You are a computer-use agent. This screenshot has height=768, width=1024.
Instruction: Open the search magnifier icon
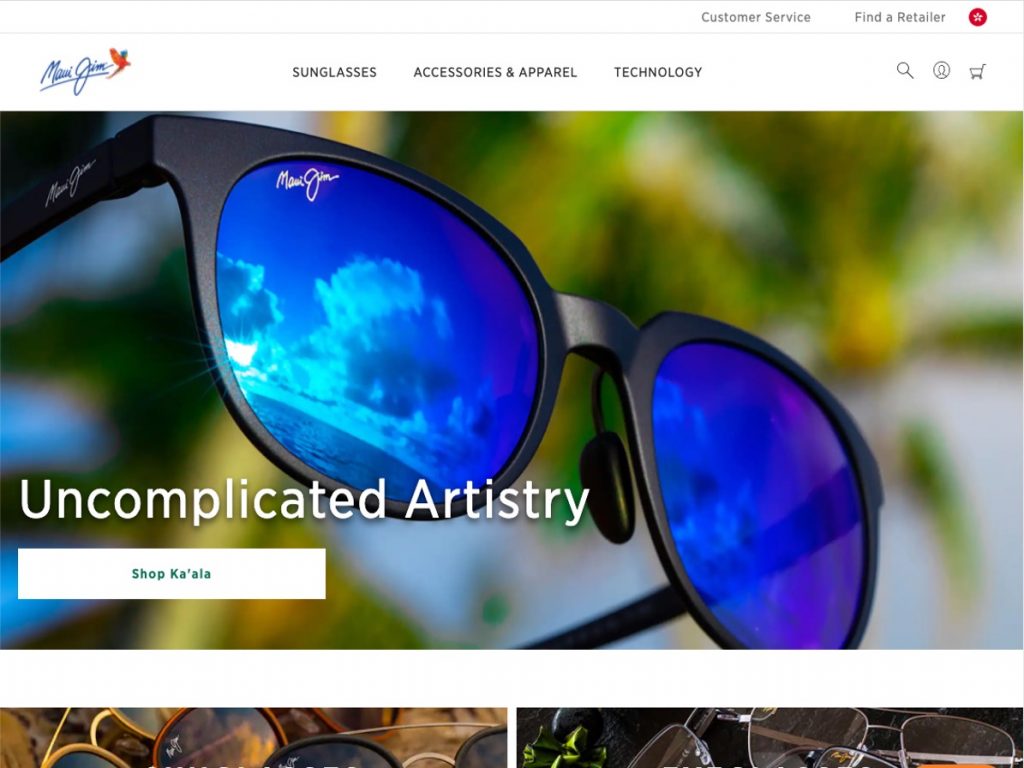[904, 71]
